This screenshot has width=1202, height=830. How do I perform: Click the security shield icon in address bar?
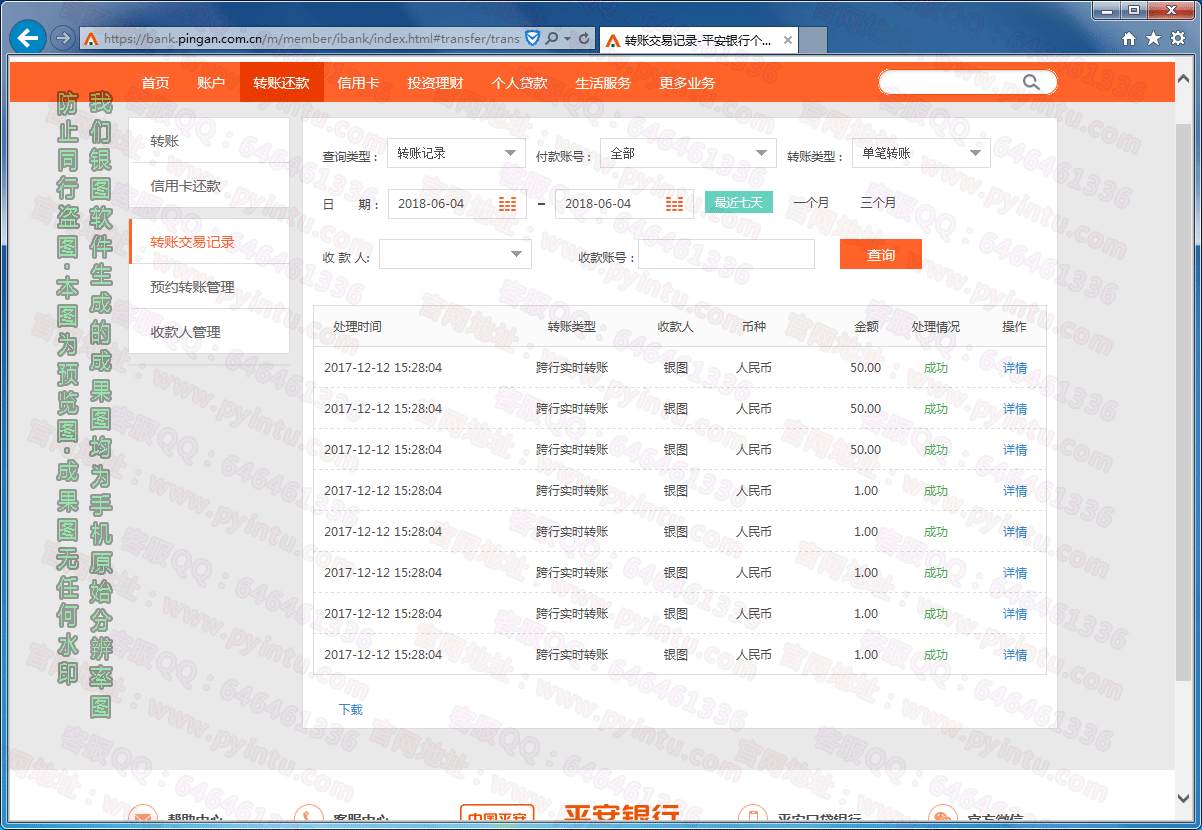(x=533, y=39)
